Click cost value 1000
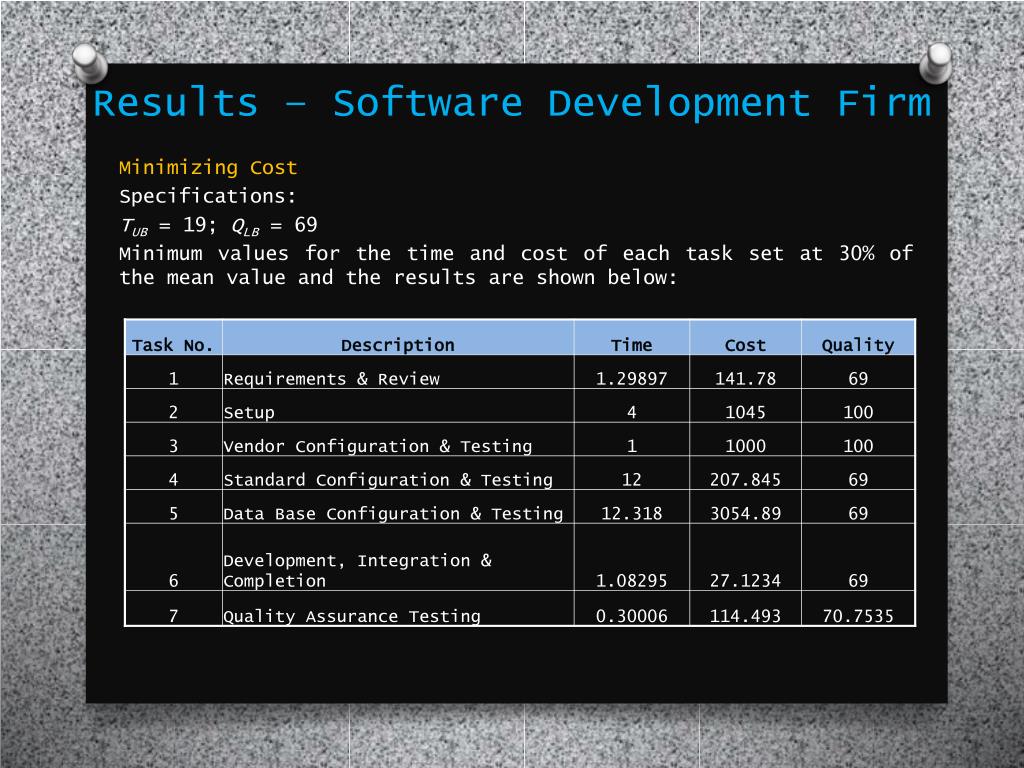Viewport: 1024px width, 768px height. click(745, 446)
